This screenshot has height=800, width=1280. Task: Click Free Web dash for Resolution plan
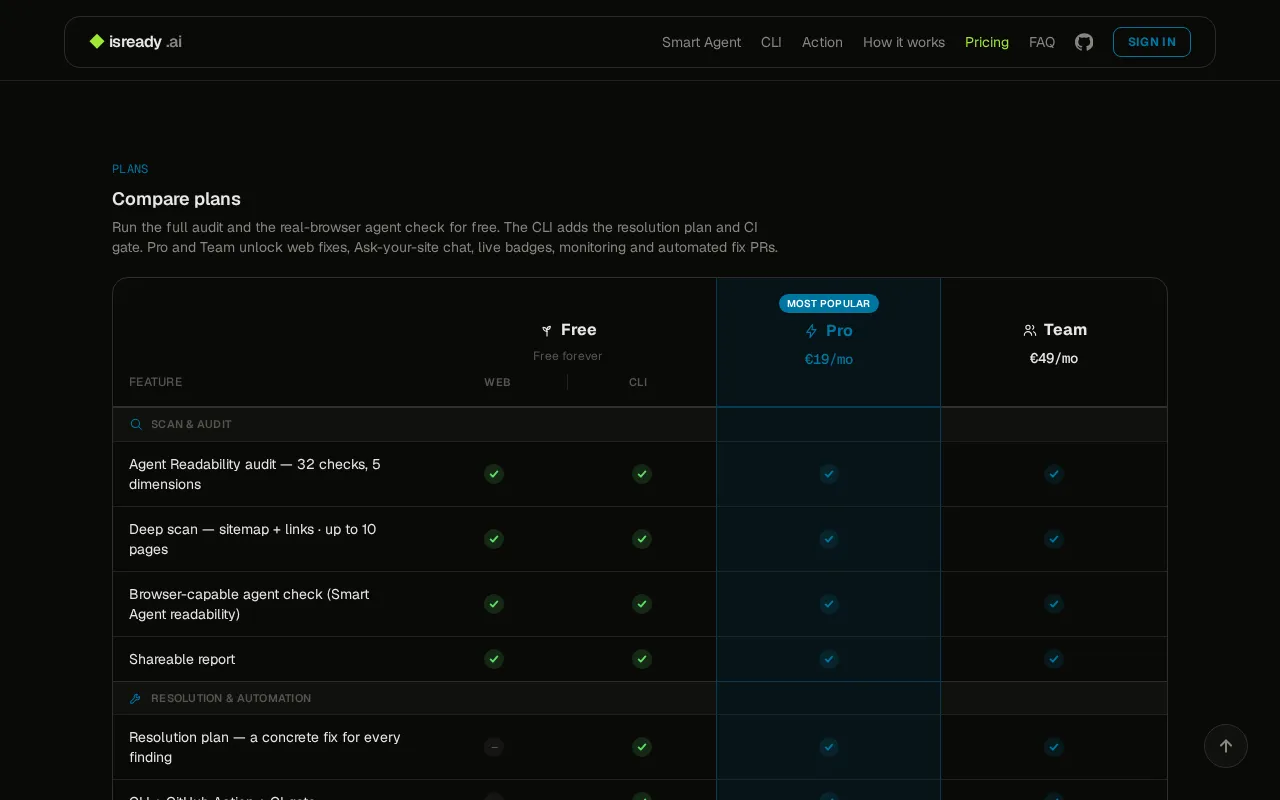pos(494,747)
